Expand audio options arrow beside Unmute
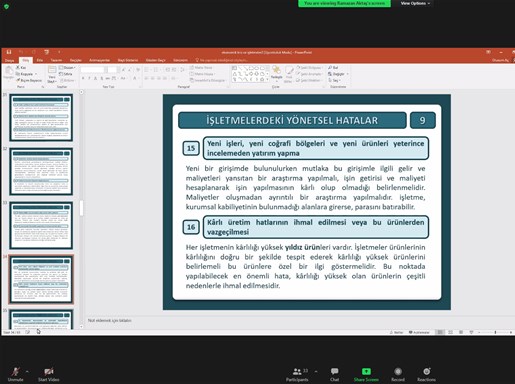The image size is (515, 384). (x=27, y=371)
